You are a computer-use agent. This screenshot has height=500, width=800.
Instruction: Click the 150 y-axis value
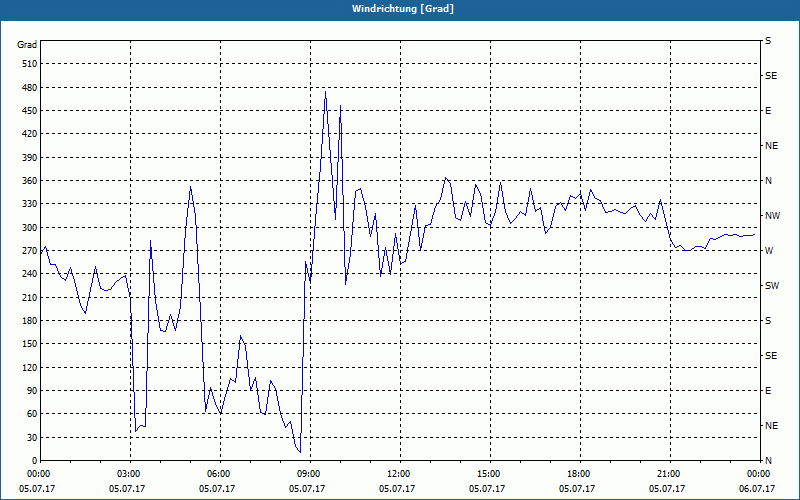click(30, 344)
